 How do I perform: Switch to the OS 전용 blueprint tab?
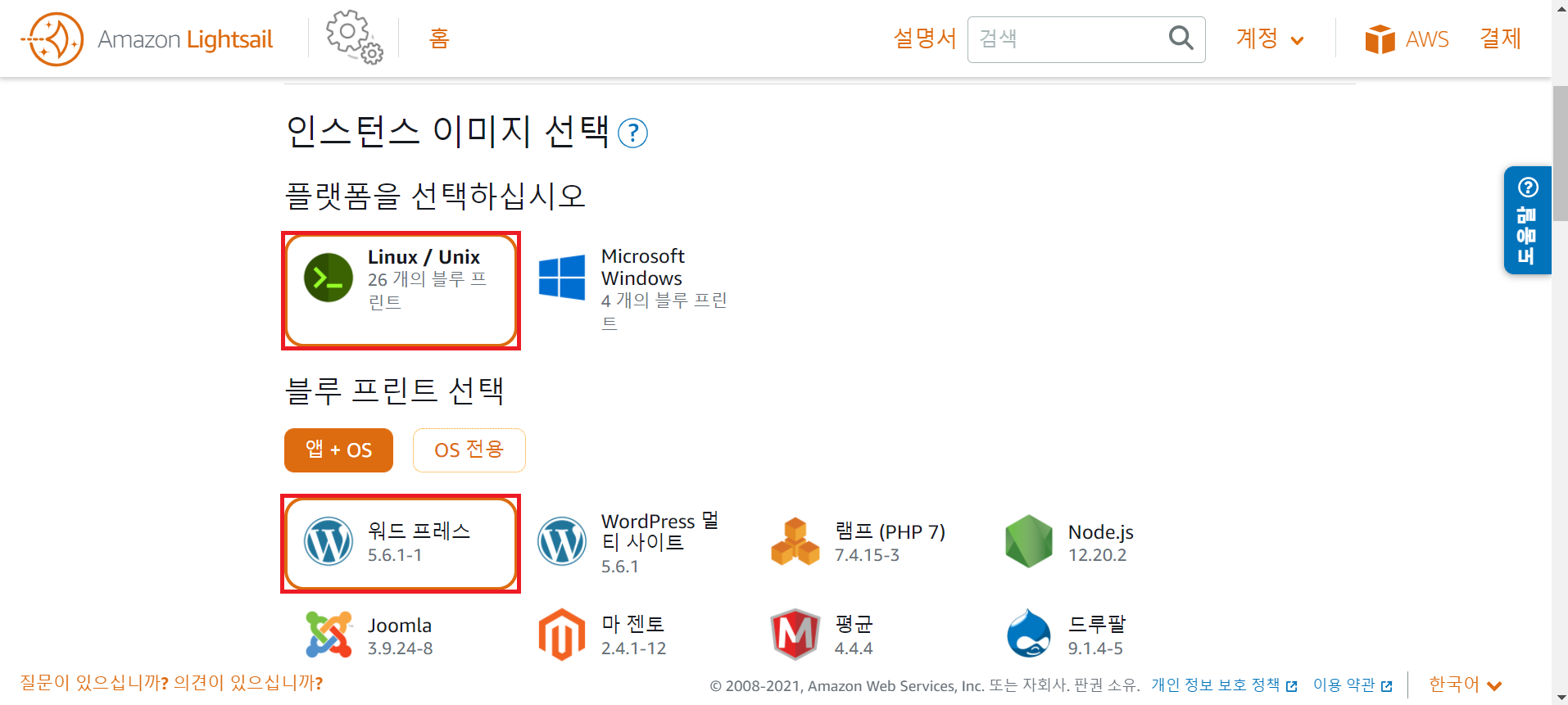click(469, 450)
